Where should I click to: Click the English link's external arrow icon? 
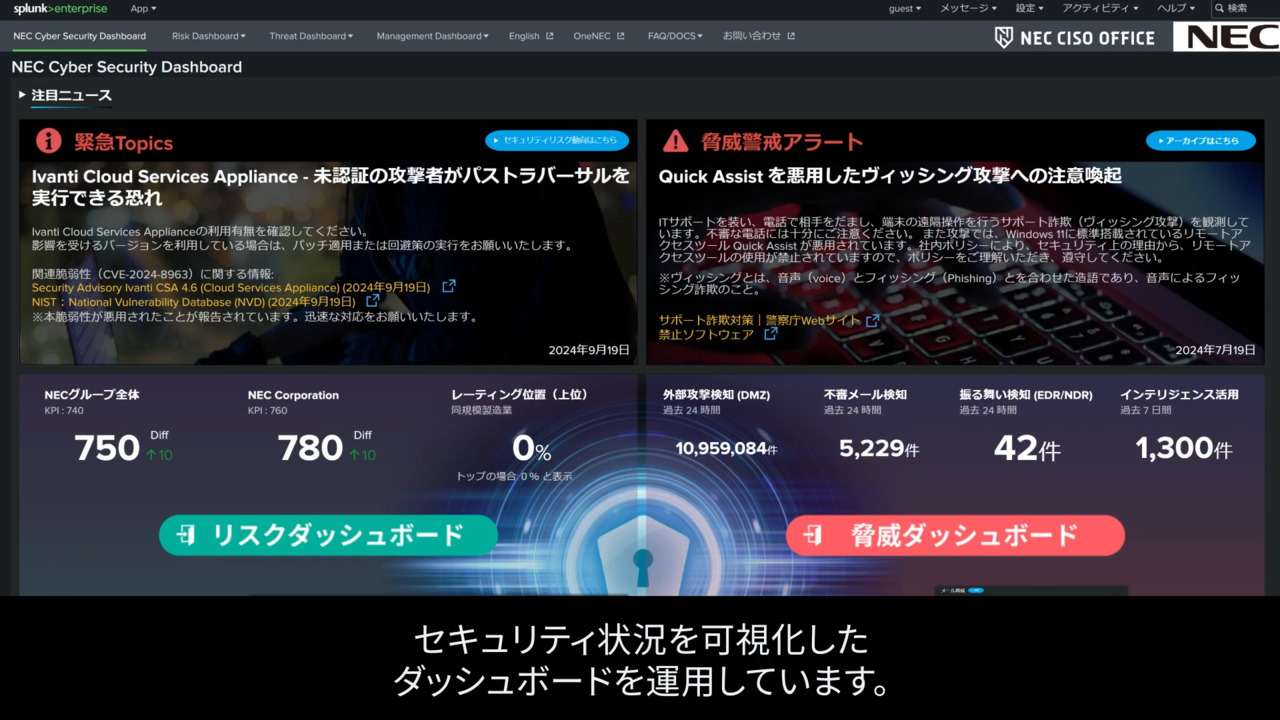click(x=549, y=36)
